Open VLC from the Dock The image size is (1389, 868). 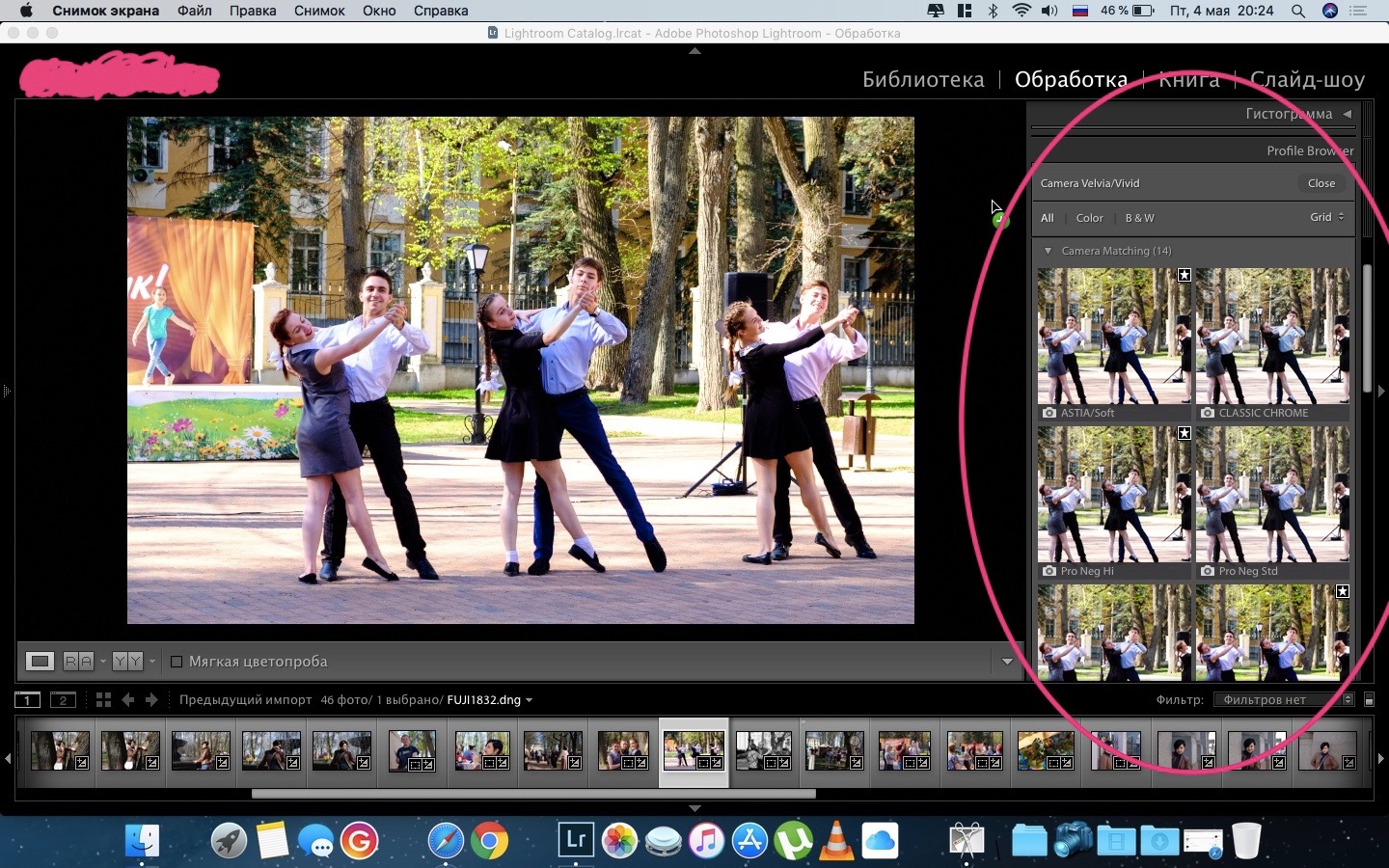point(837,841)
